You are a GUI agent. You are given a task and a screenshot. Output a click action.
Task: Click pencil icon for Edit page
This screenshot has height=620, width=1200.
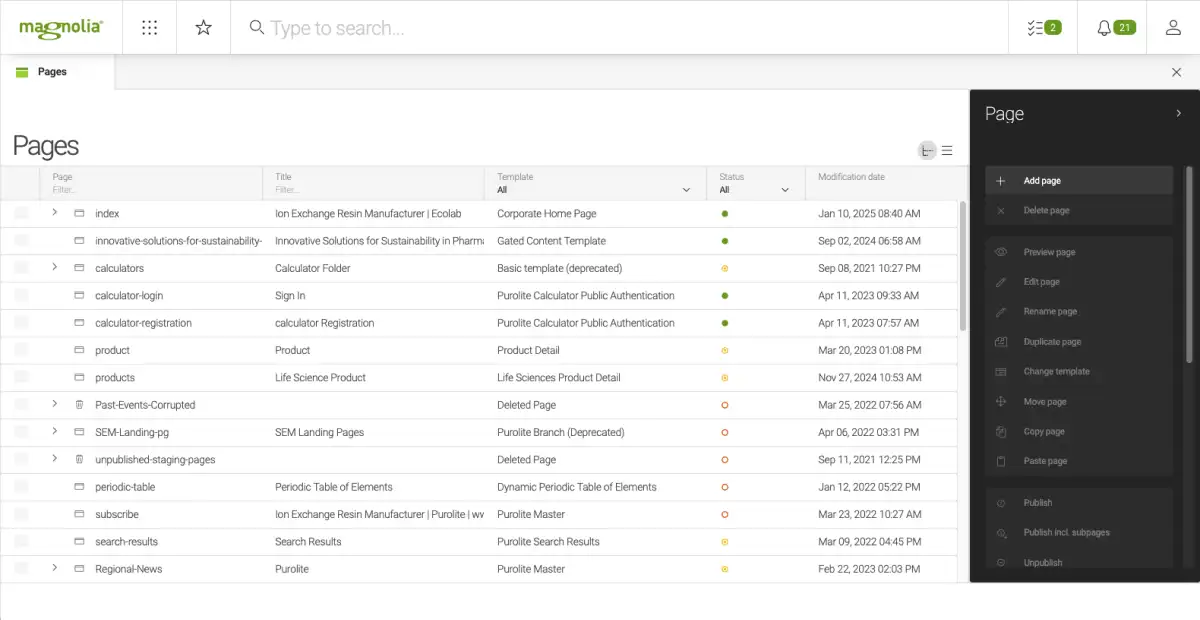(x=1001, y=282)
